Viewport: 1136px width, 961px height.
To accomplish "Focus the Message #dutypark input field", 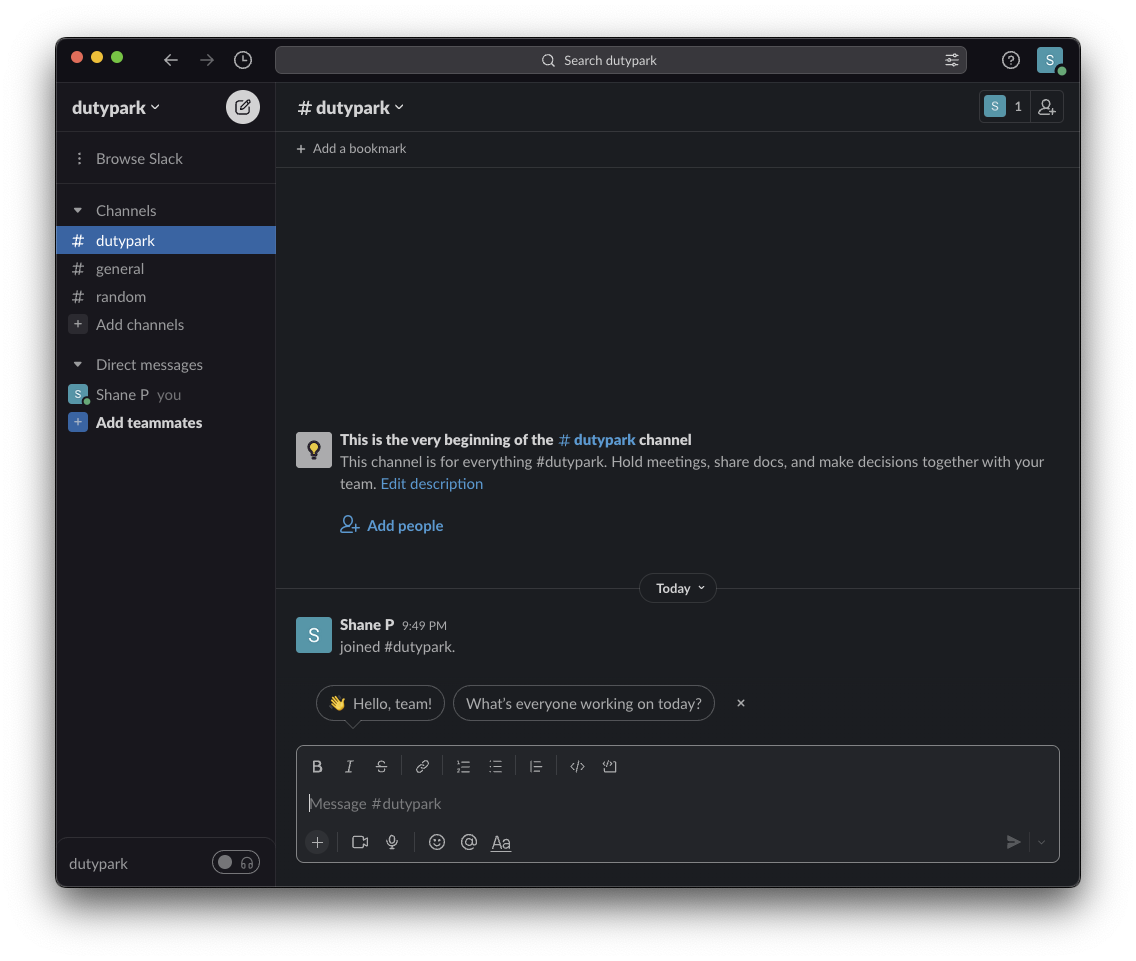I will (x=677, y=804).
